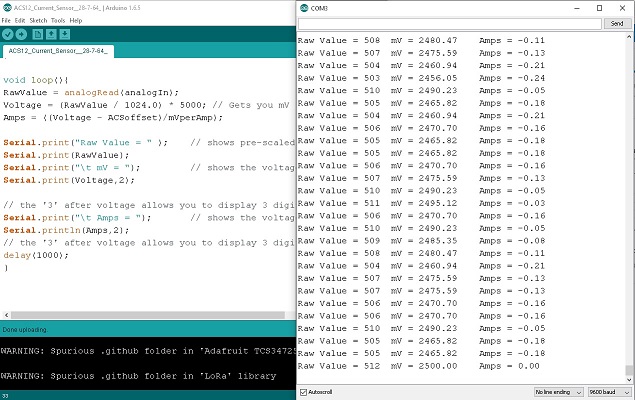The image size is (635, 400).
Task: Click the Verify sketch checkmark icon
Action: click(x=8, y=34)
